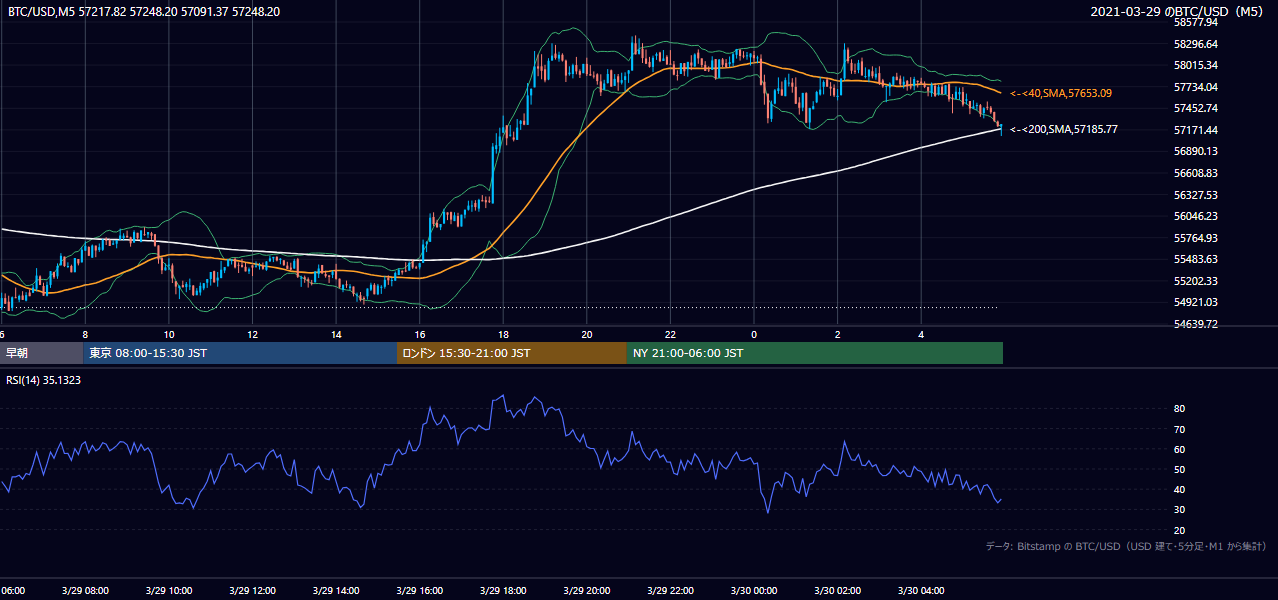The height and width of the screenshot is (600, 1278).
Task: Click hour tick 20 under price chart
Action: (587, 334)
